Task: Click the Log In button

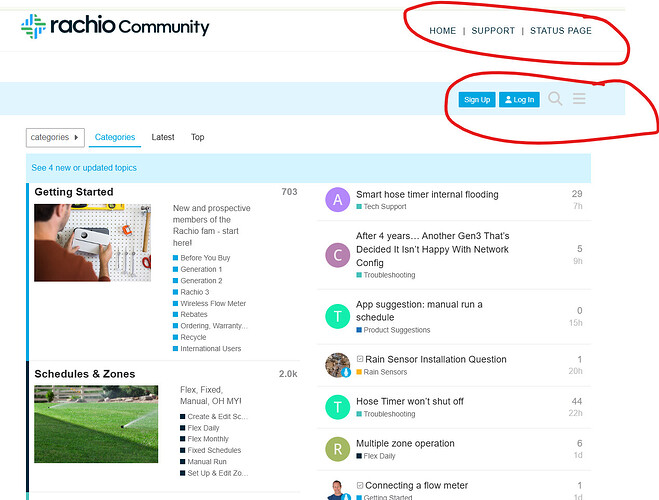Action: (x=519, y=100)
